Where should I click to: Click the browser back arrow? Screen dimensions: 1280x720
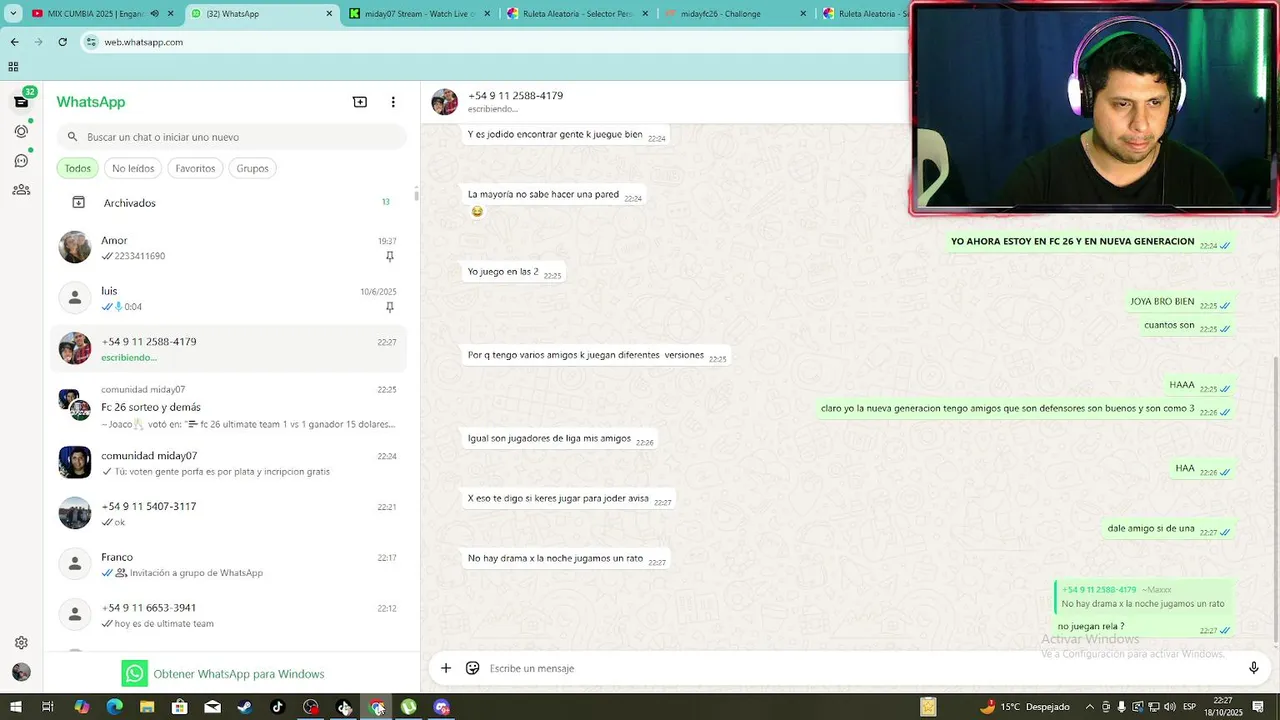[x=14, y=42]
